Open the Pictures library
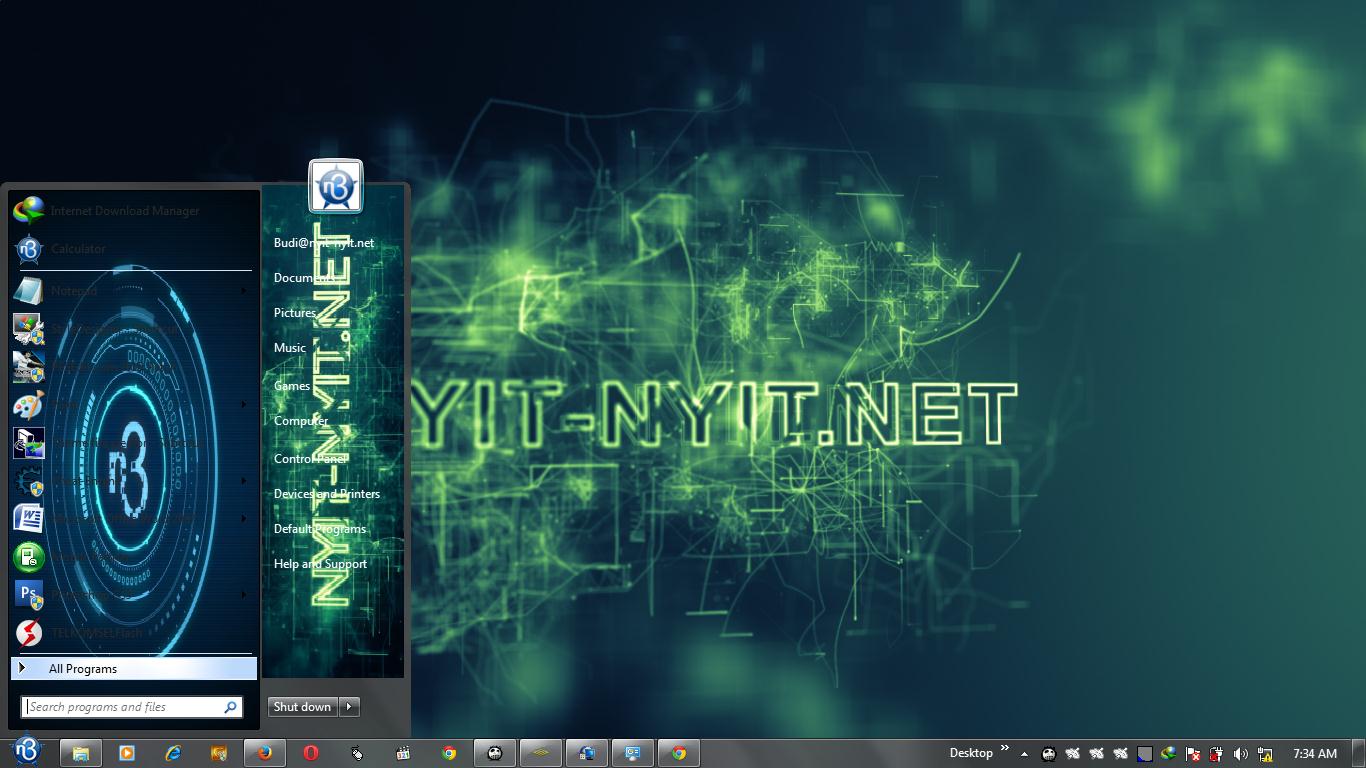The height and width of the screenshot is (768, 1366). point(295,313)
